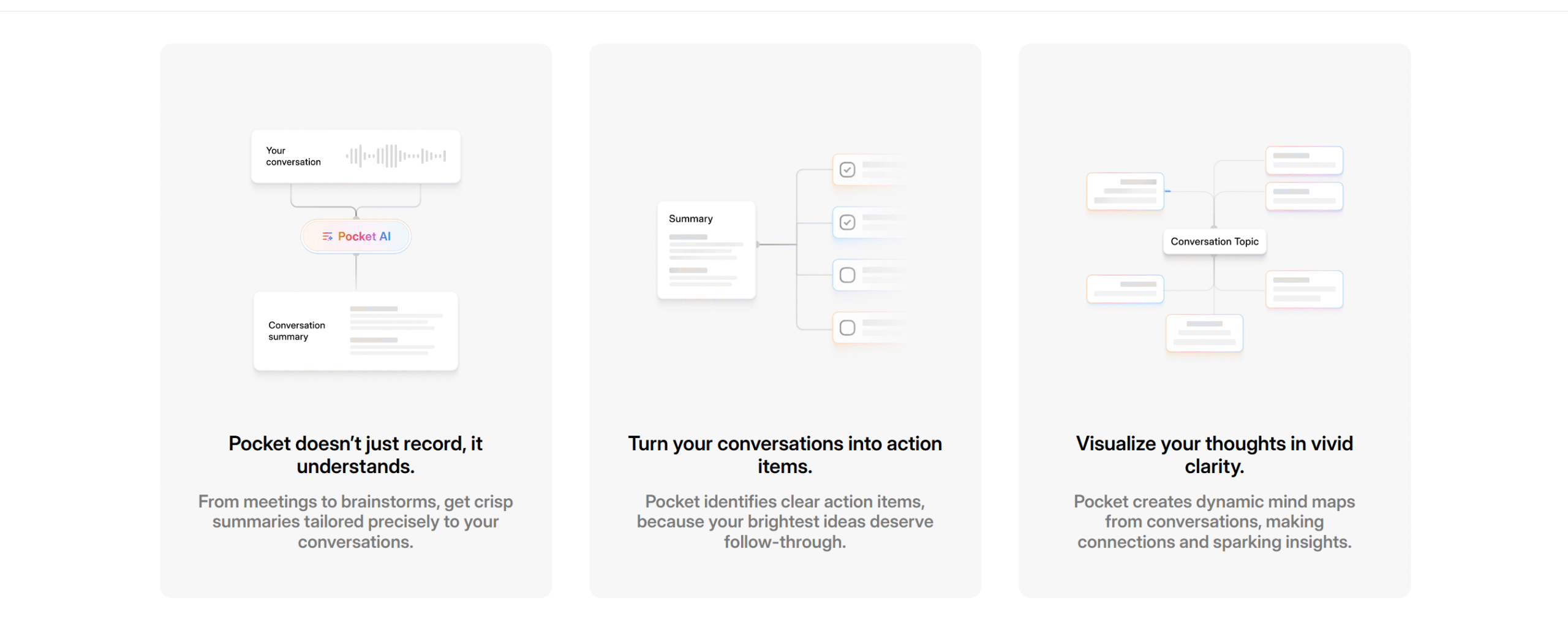Click the lower-right mind map node

(1305, 289)
